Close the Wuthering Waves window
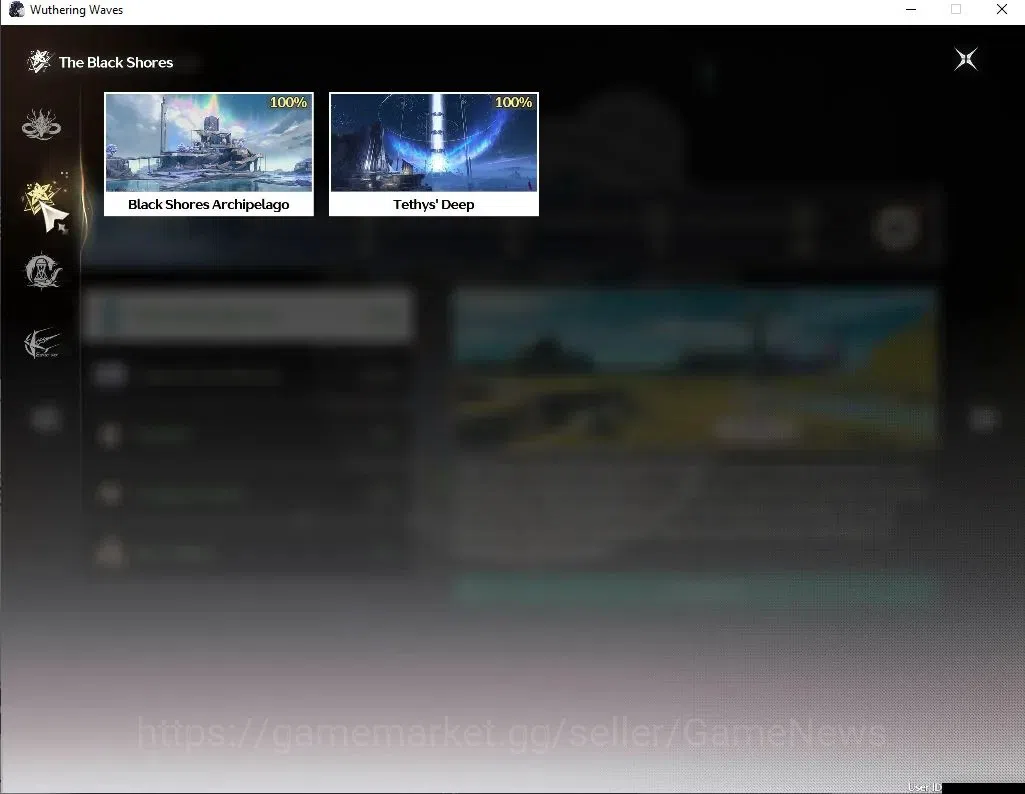1025x794 pixels. (x=1001, y=10)
